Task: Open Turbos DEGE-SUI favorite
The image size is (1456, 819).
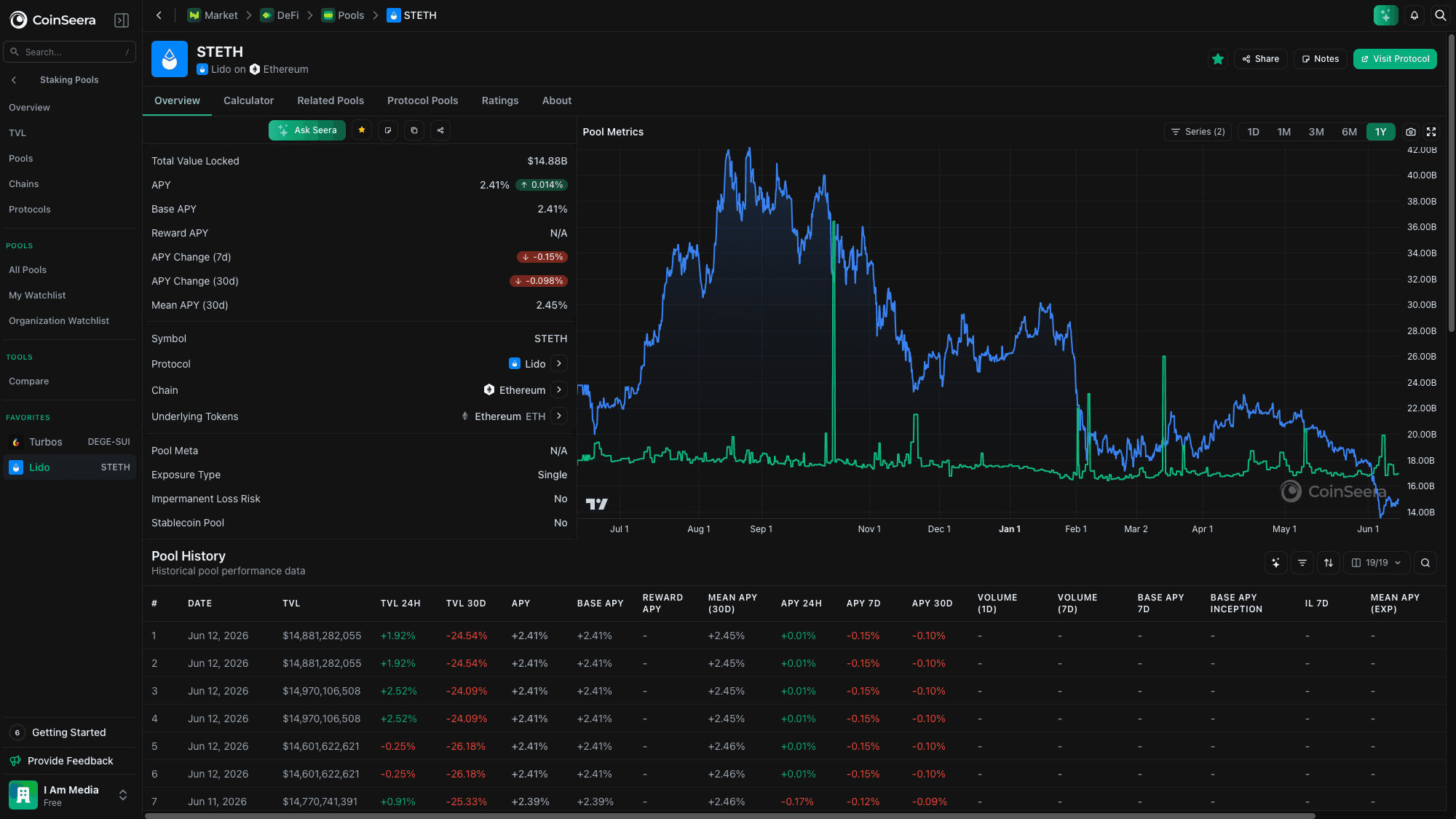Action: point(70,442)
